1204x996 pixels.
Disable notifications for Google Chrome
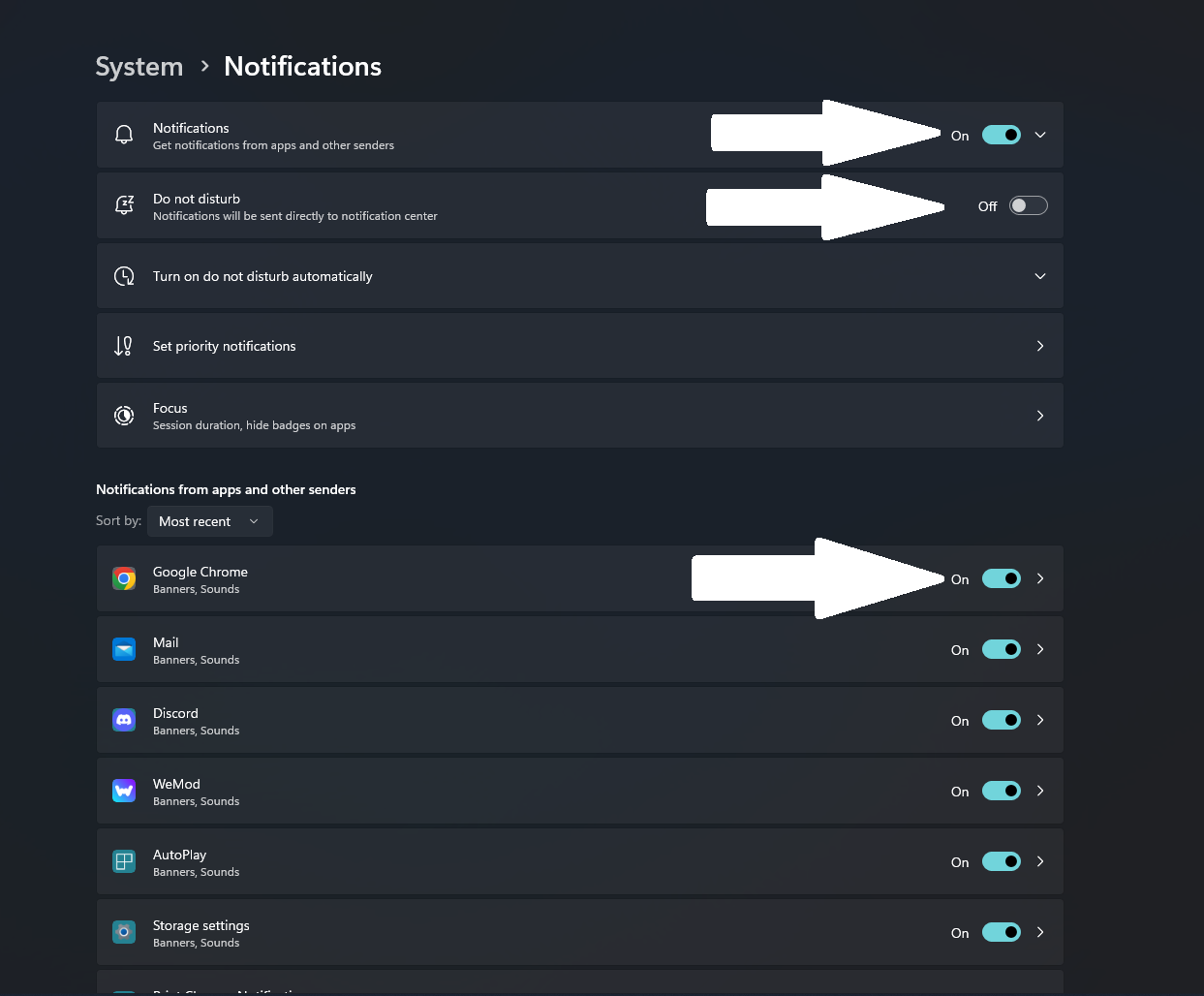1002,577
